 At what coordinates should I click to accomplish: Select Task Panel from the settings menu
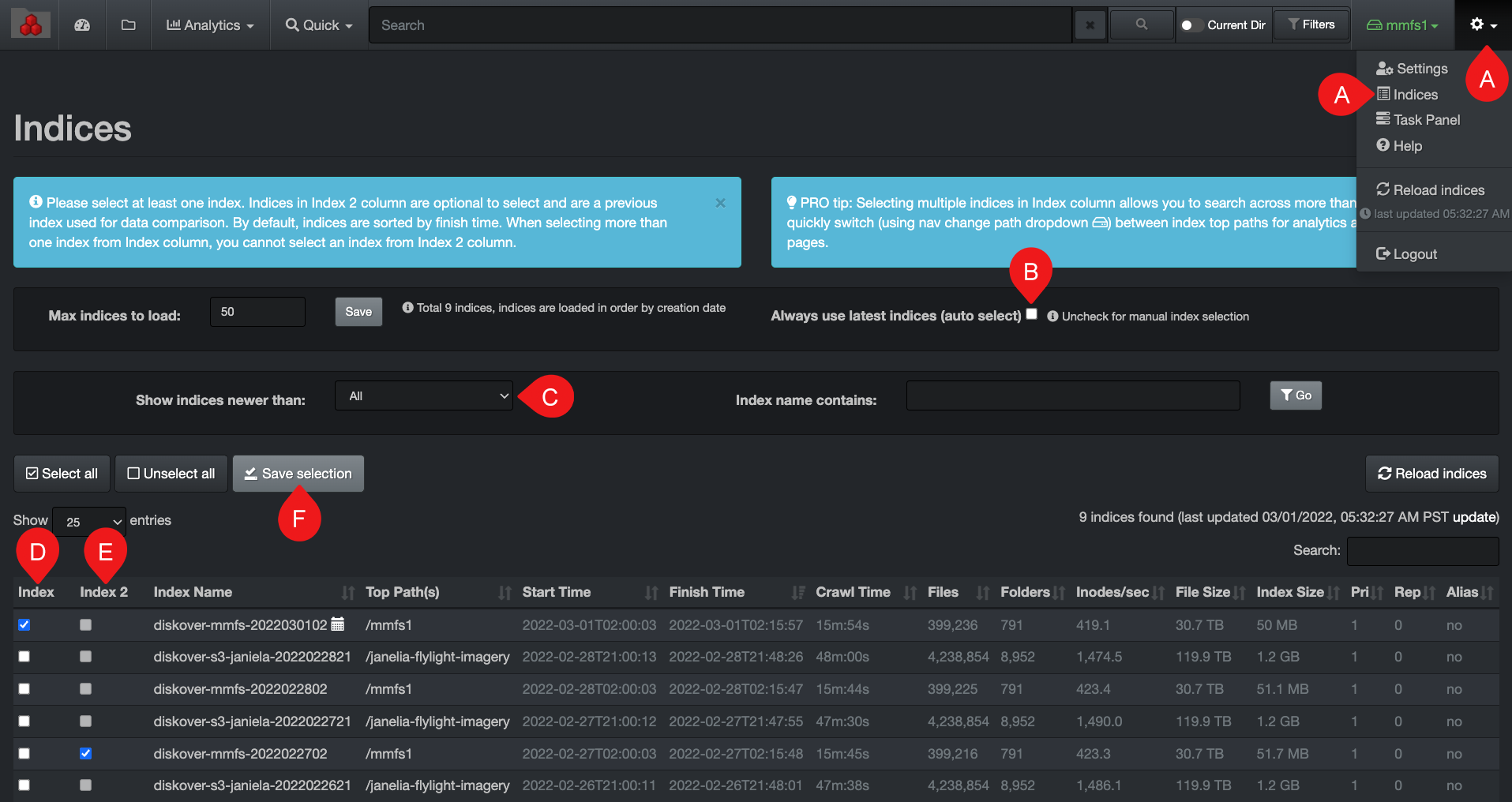coord(1417,119)
